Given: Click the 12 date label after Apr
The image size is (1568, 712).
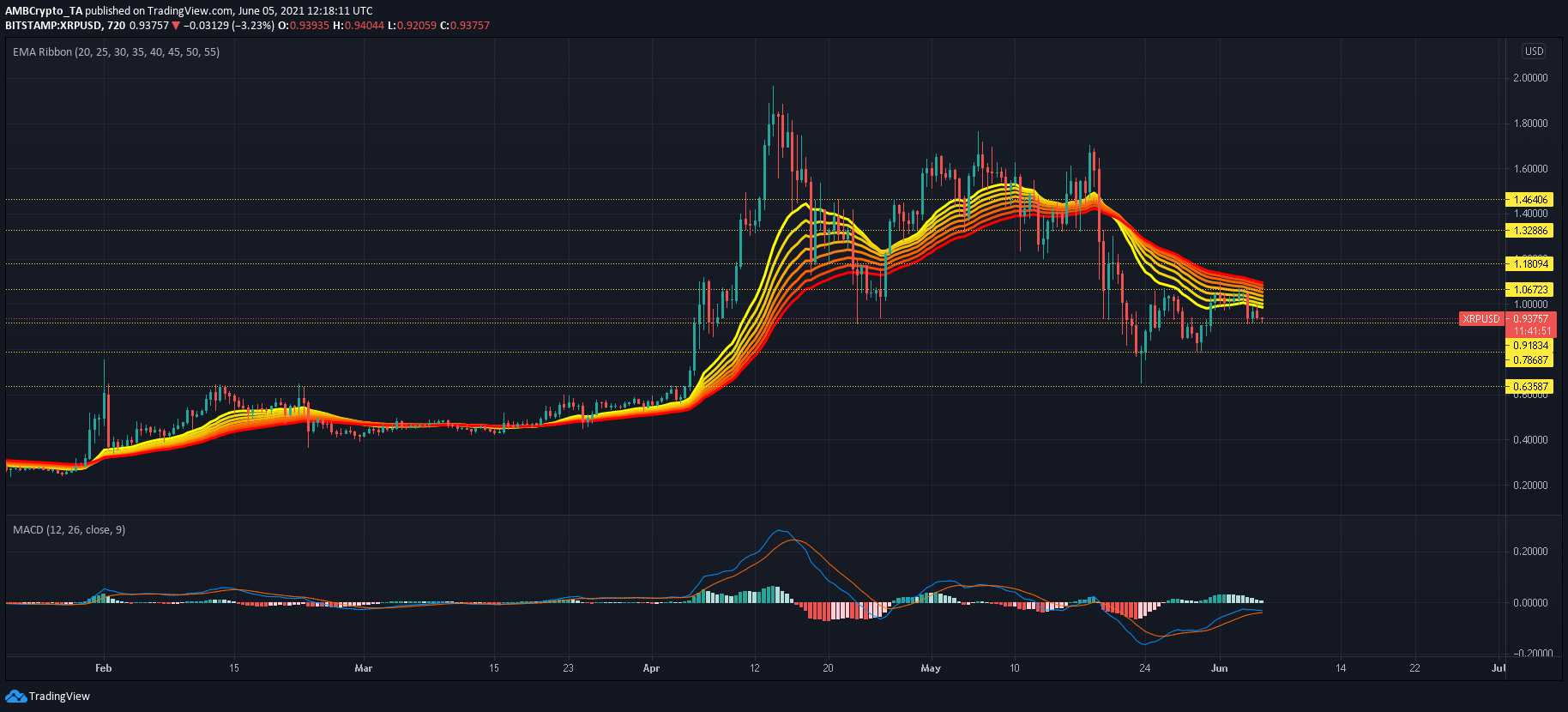Looking at the screenshot, I should pos(754,667).
